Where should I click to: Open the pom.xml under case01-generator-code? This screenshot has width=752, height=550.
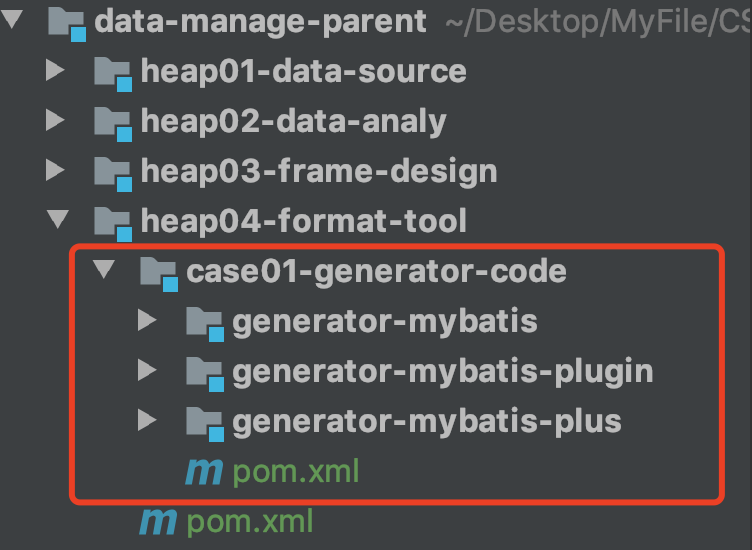tap(295, 471)
